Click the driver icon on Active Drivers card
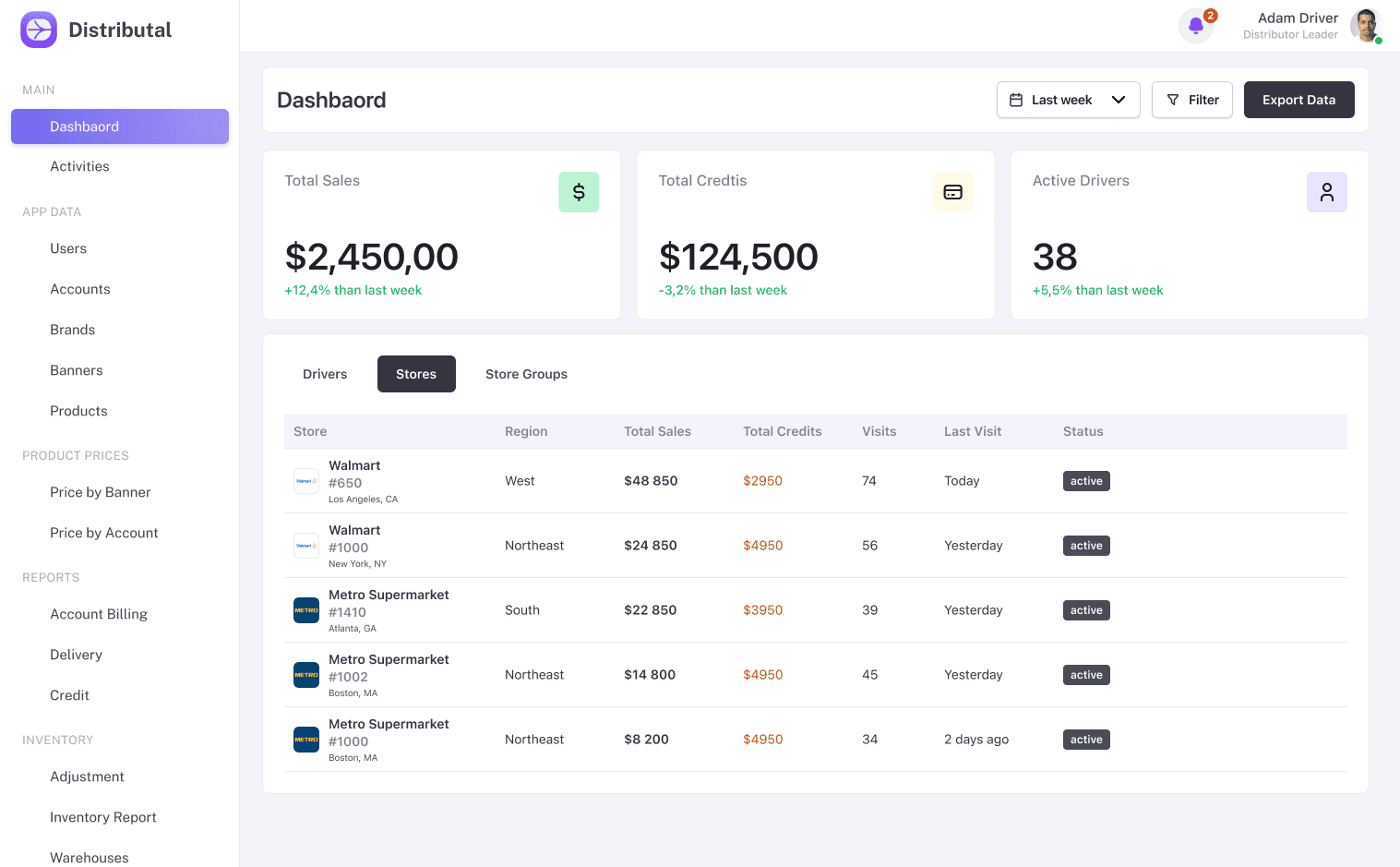1400x867 pixels. pyautogui.click(x=1326, y=191)
